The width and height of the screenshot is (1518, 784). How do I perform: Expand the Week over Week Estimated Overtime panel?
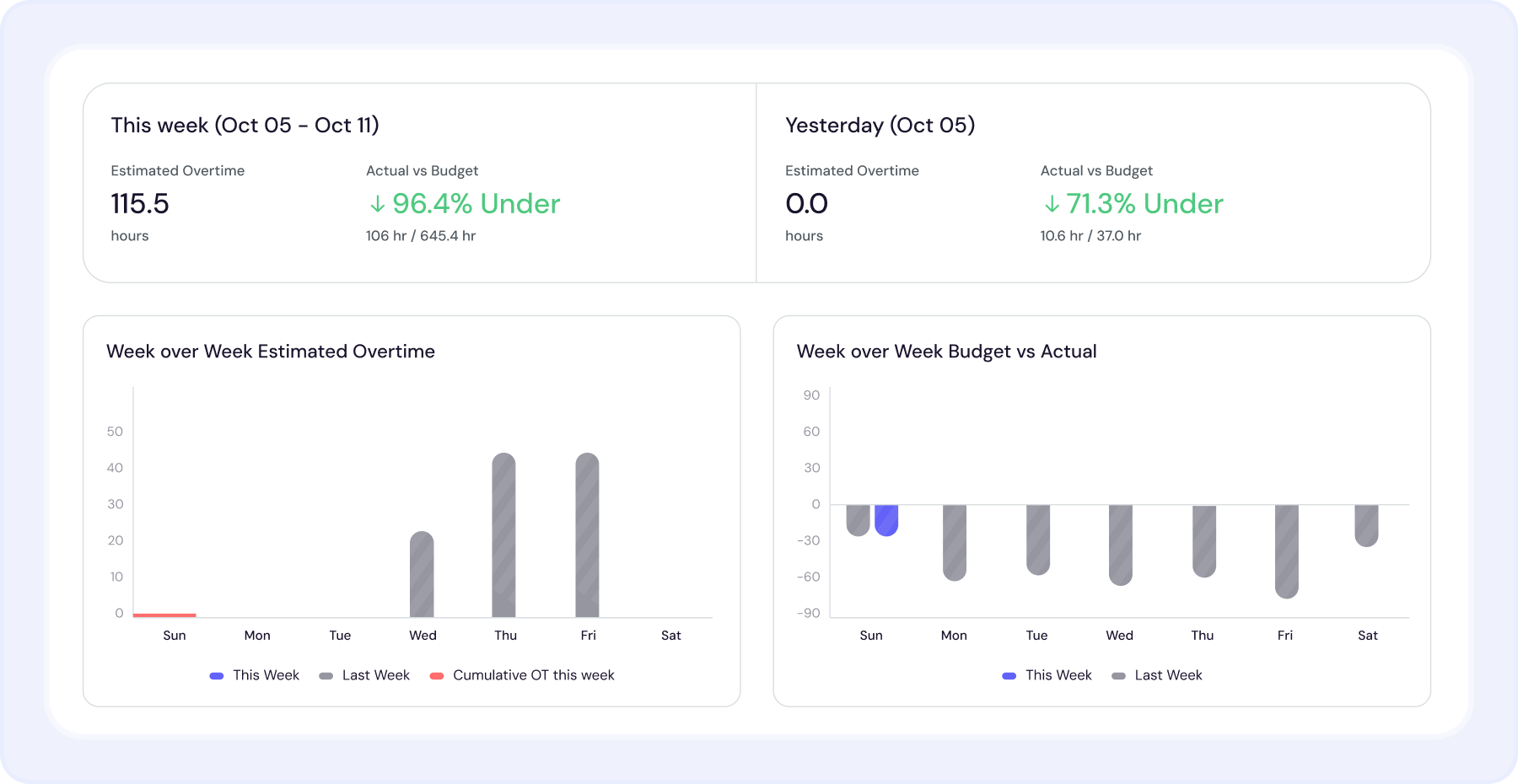(271, 352)
